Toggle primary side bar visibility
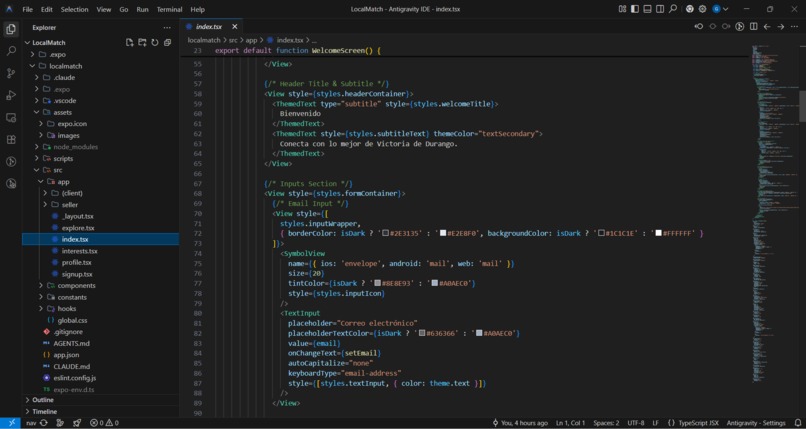Viewport: 806px width, 429px height. coord(635,9)
